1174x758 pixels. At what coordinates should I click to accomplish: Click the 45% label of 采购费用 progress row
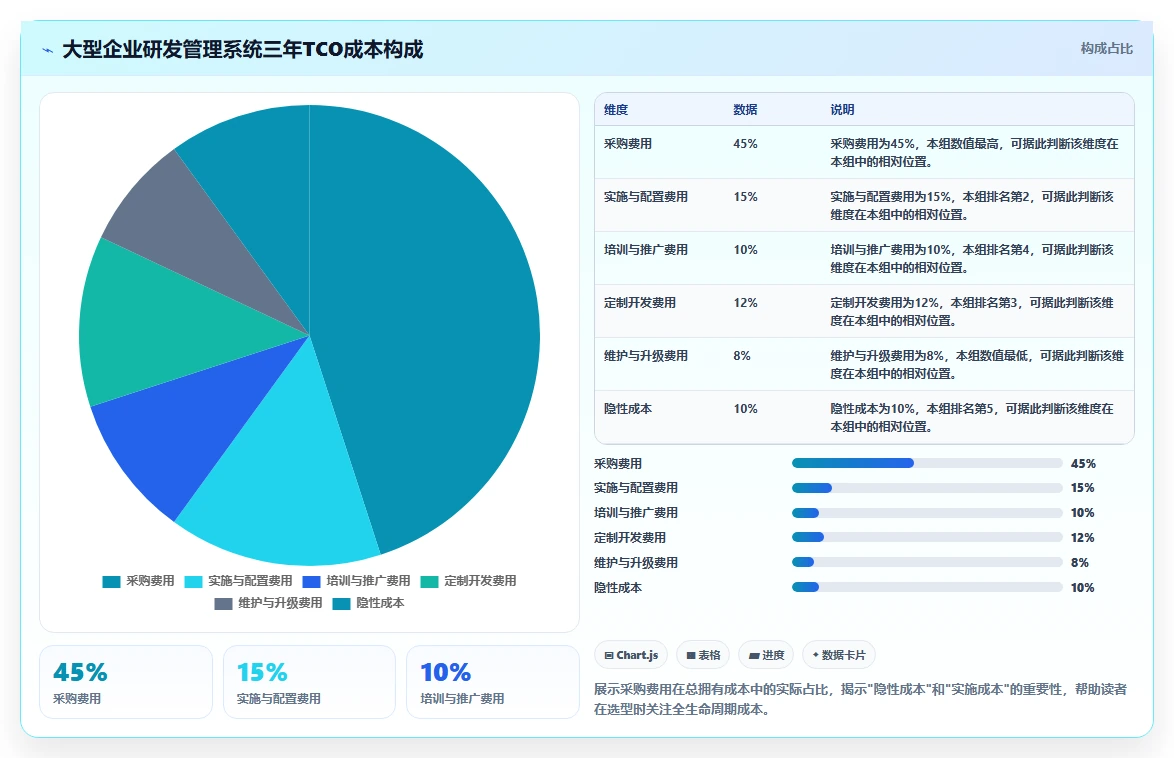click(x=1083, y=464)
